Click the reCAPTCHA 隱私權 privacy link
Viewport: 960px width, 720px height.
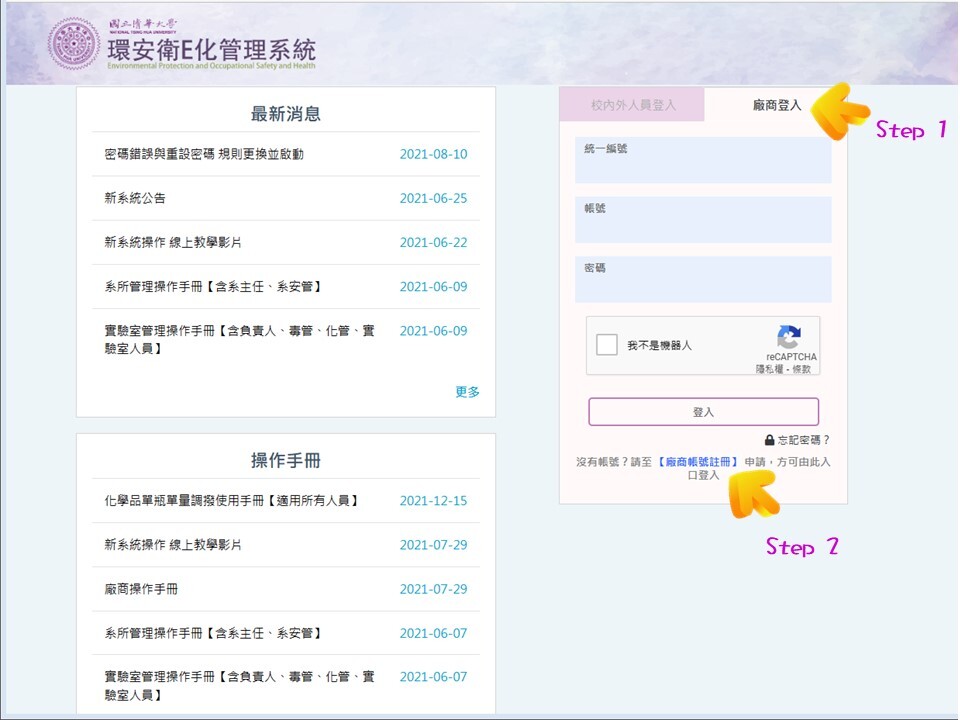coord(768,369)
